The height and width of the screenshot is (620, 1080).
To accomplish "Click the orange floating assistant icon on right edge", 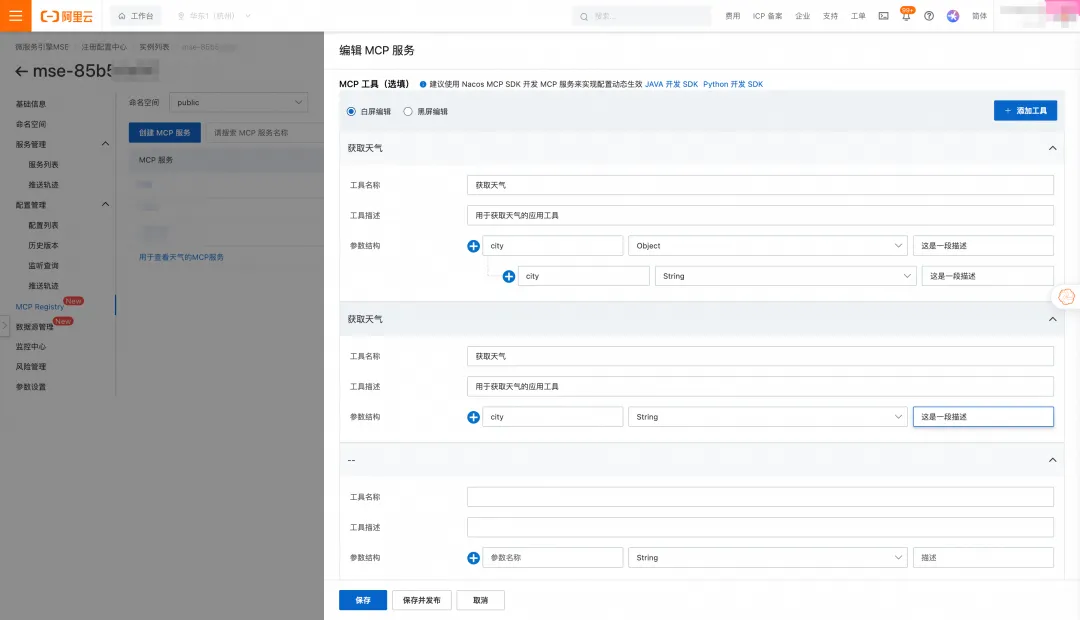I will [1066, 296].
